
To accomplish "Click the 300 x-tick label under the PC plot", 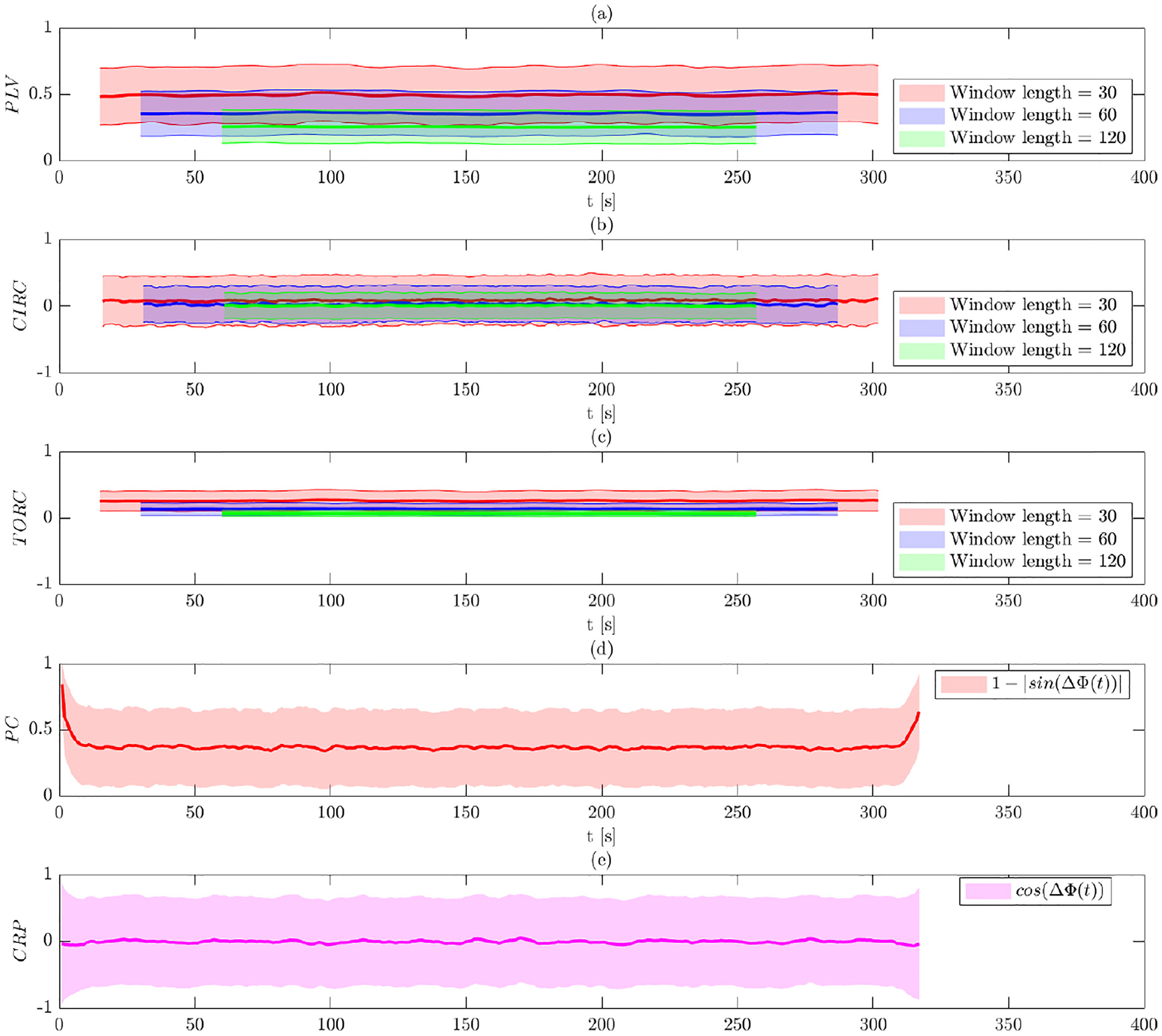I will coord(873,813).
